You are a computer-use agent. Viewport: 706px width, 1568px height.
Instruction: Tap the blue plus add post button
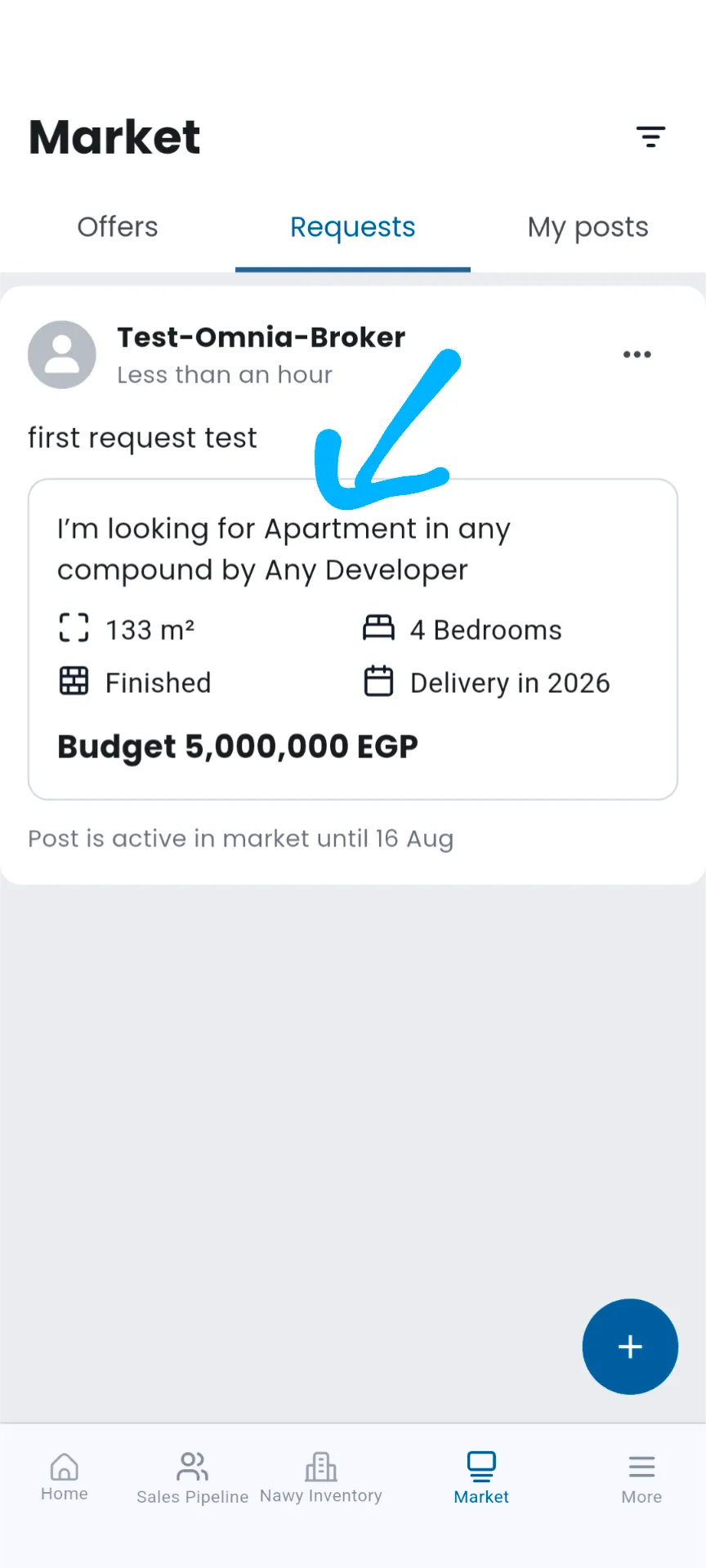(x=630, y=1347)
